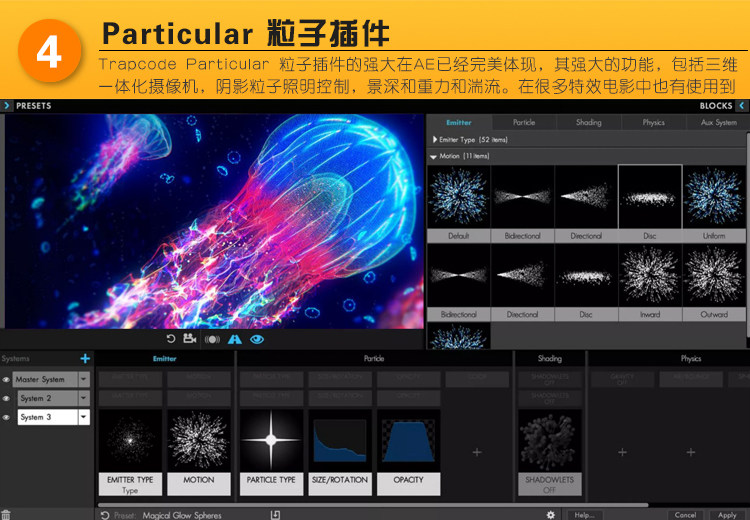The image size is (750, 520).
Task: Open the PARTICLE TYPE star block
Action: click(271, 452)
